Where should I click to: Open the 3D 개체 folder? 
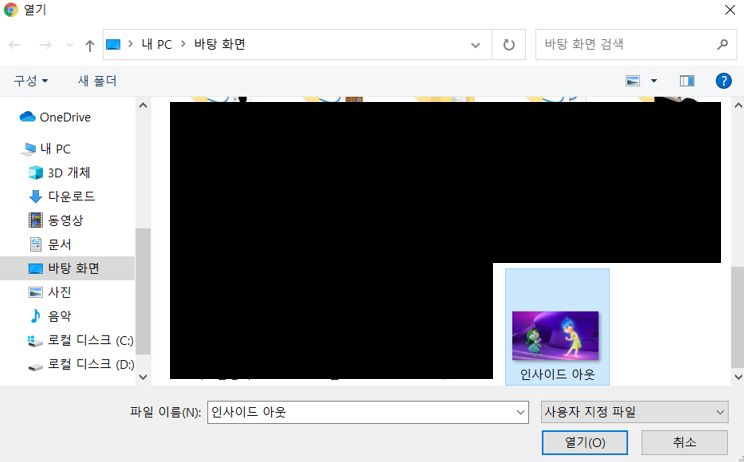pyautogui.click(x=68, y=173)
